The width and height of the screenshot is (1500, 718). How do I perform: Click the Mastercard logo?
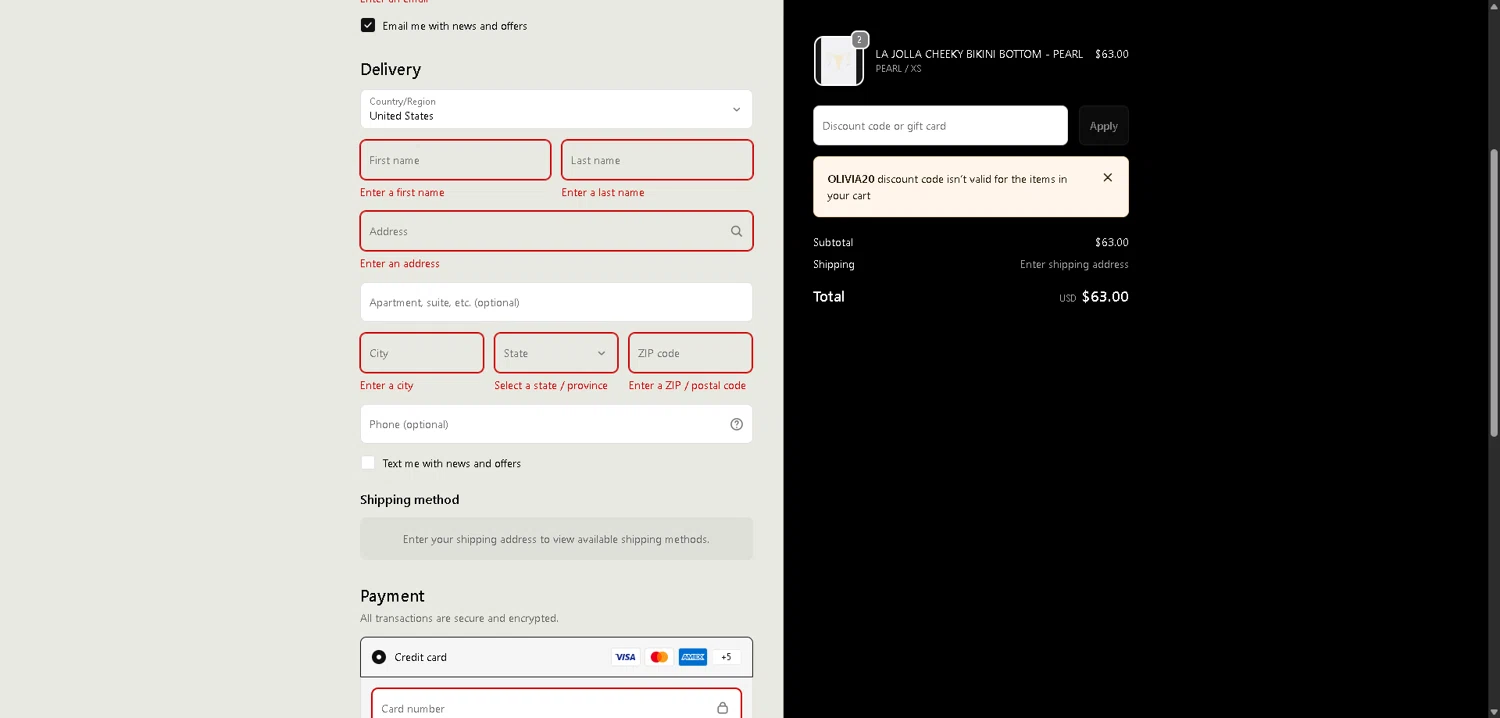(x=659, y=657)
